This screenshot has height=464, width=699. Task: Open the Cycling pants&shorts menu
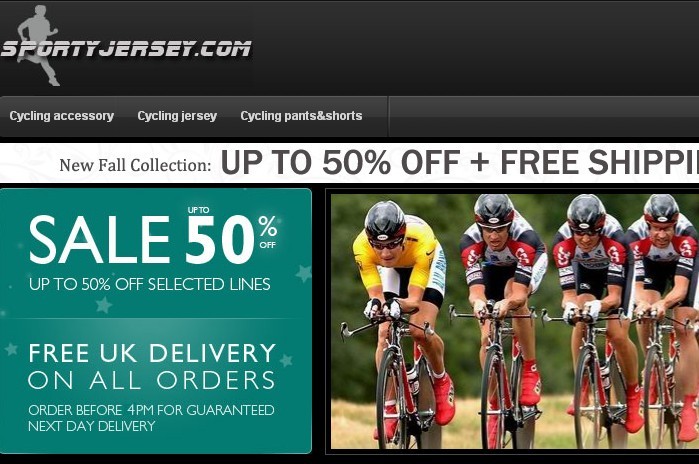[x=301, y=116]
